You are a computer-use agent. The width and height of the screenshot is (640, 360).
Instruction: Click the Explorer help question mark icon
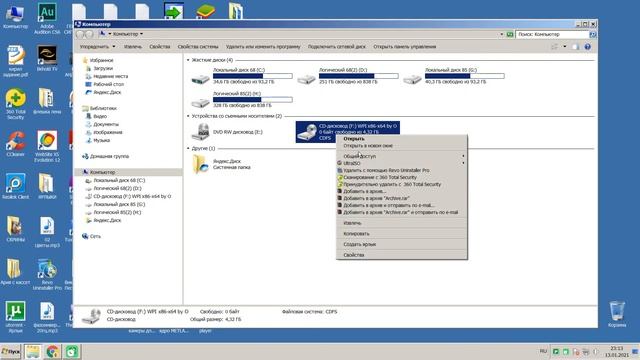587,47
